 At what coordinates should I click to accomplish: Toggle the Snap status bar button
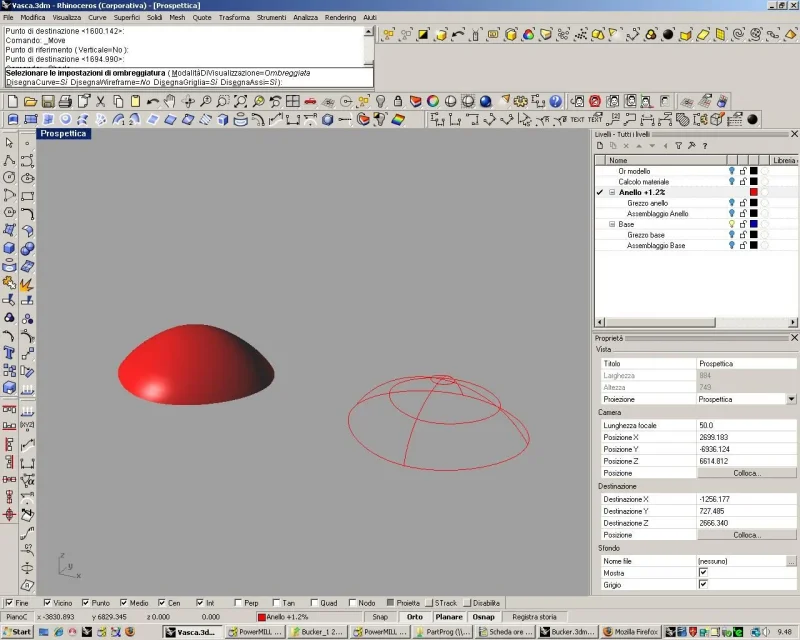(380, 617)
